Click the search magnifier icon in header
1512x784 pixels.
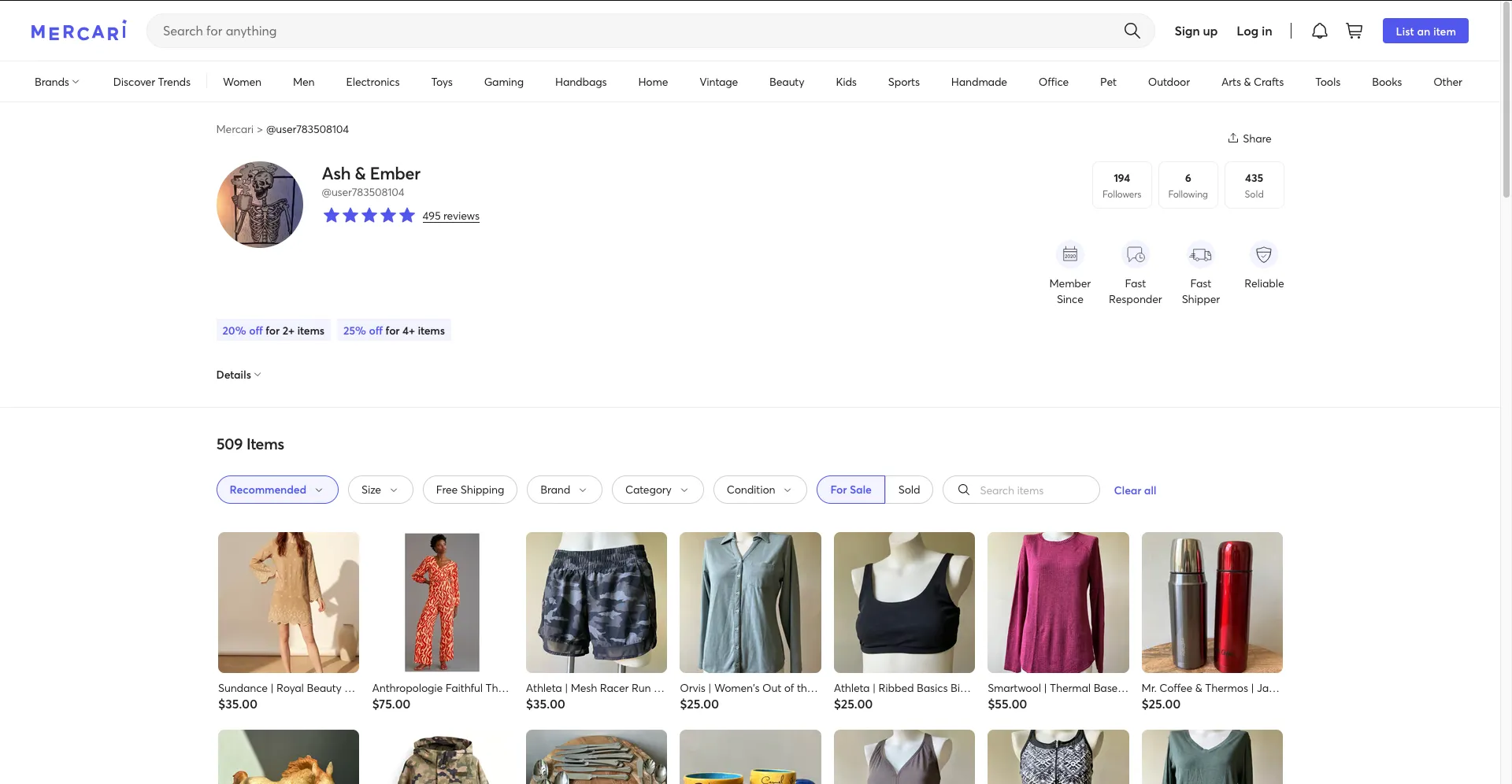(x=1132, y=31)
